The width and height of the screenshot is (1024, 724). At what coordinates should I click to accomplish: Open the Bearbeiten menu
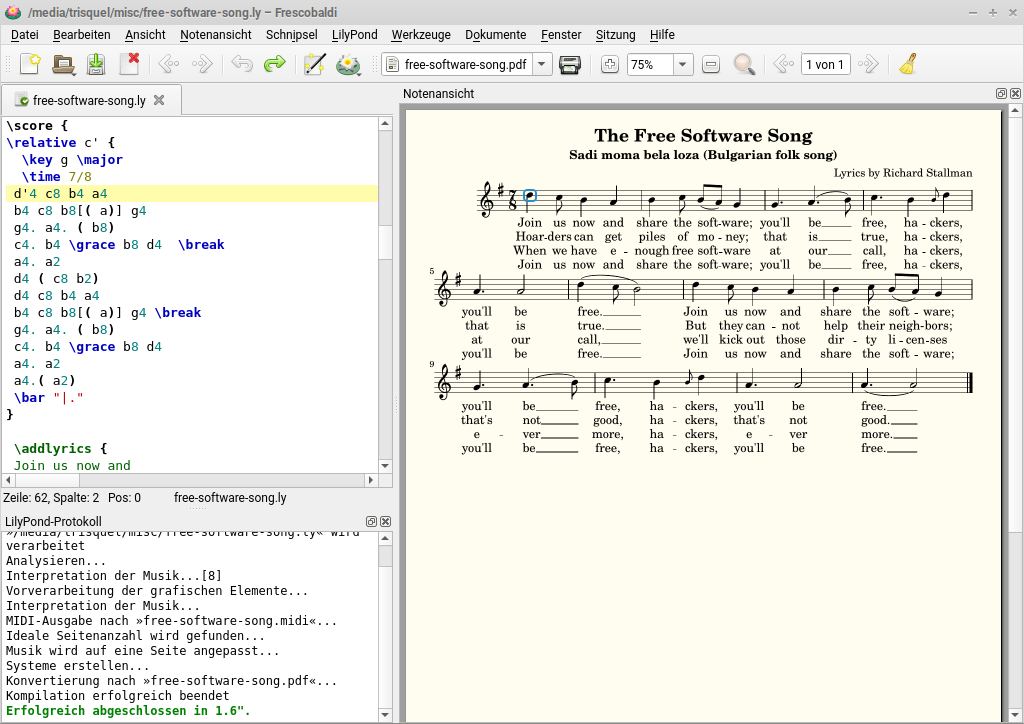[82, 35]
